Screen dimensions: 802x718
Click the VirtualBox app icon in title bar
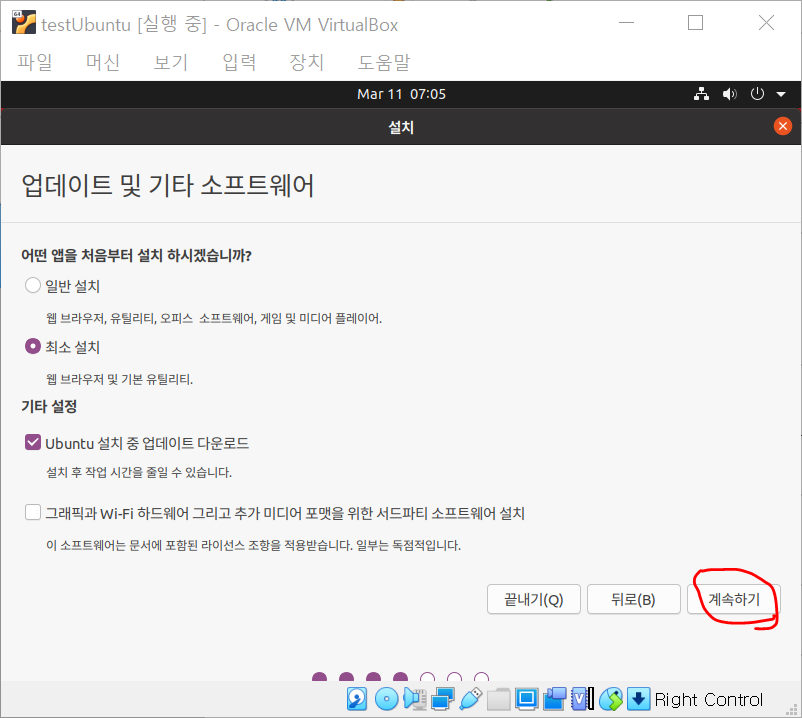[24, 23]
